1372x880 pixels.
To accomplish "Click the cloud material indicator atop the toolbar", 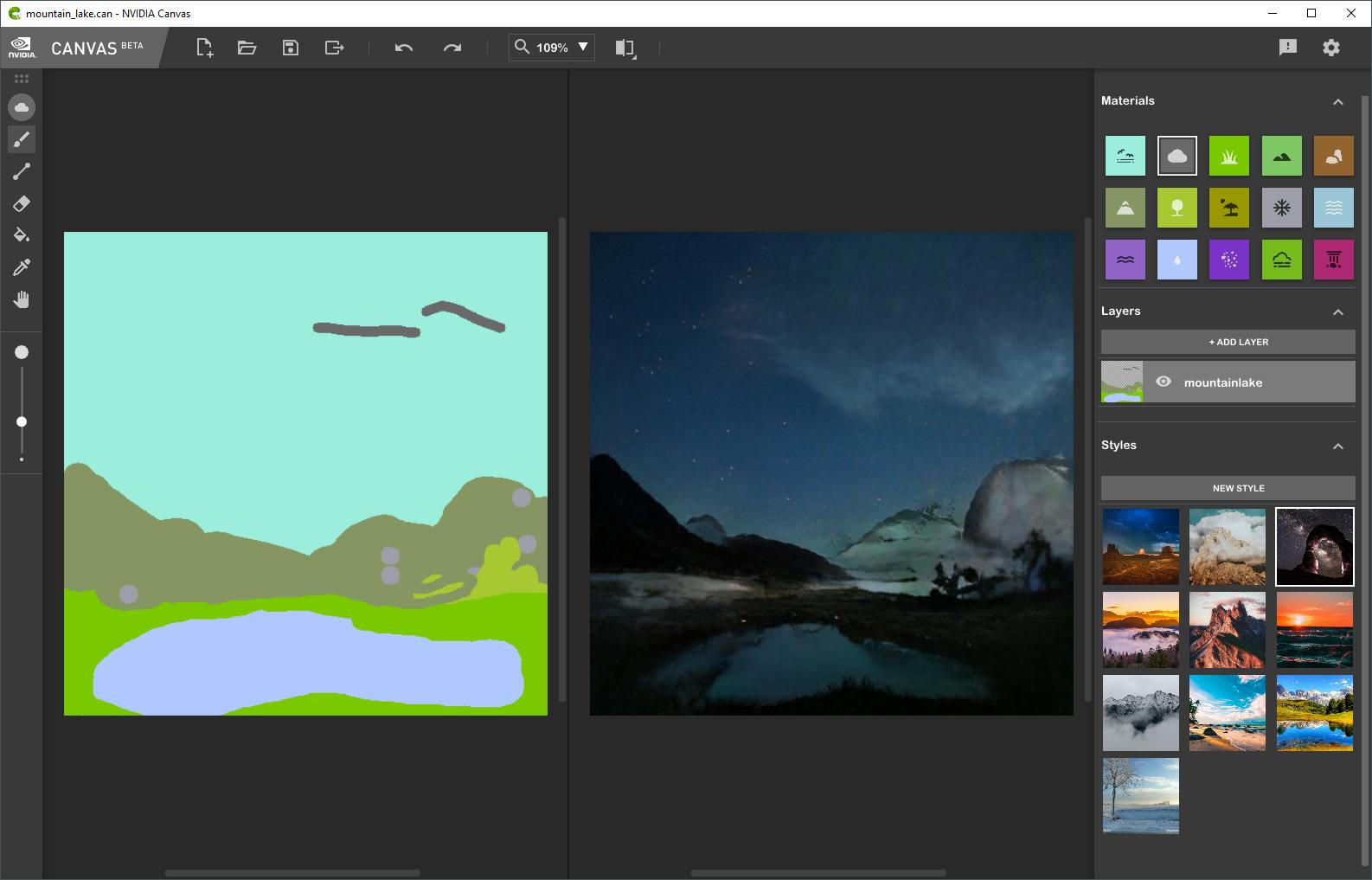I will (22, 107).
